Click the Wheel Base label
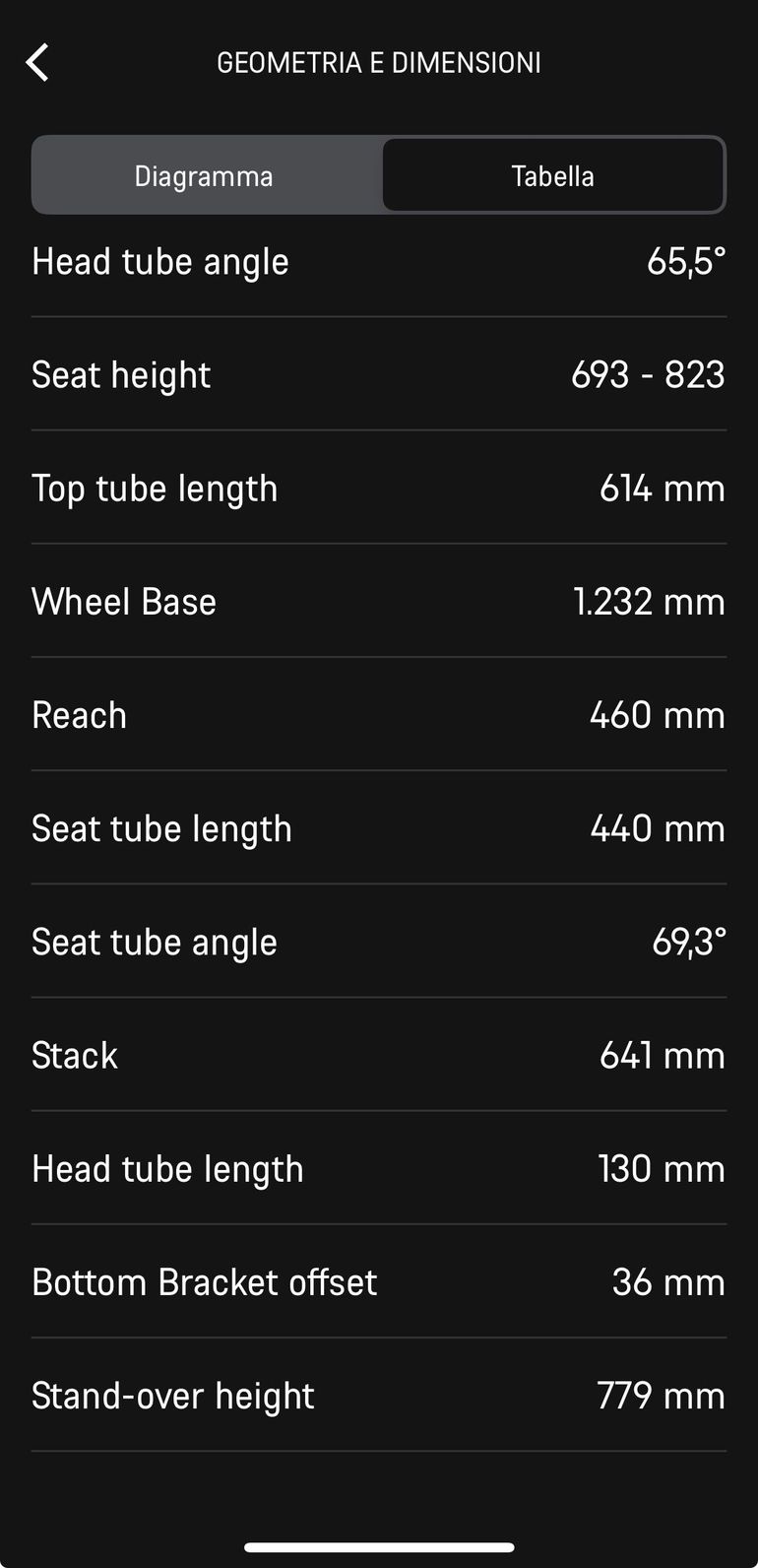 click(x=124, y=602)
